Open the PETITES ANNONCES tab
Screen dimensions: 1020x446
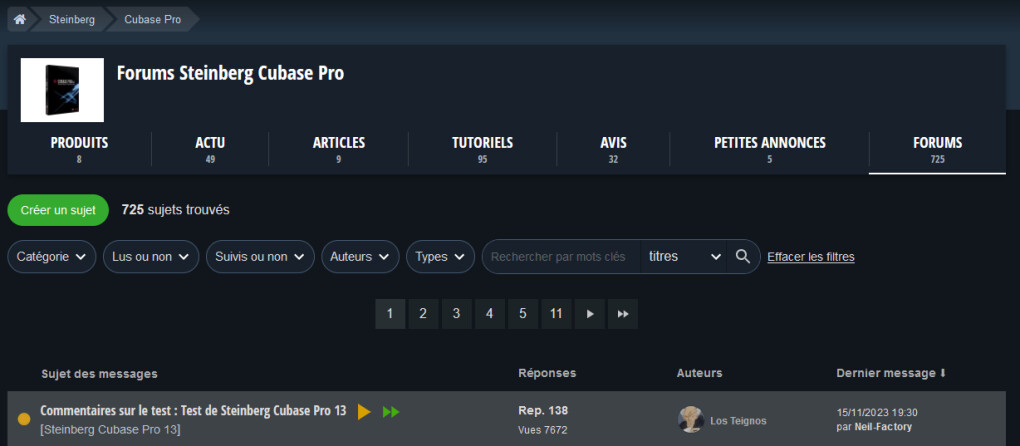[x=770, y=150]
